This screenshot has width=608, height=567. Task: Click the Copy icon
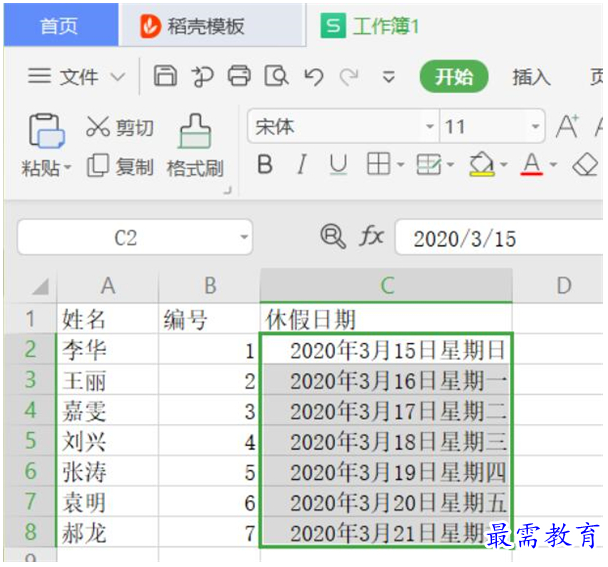(97, 165)
